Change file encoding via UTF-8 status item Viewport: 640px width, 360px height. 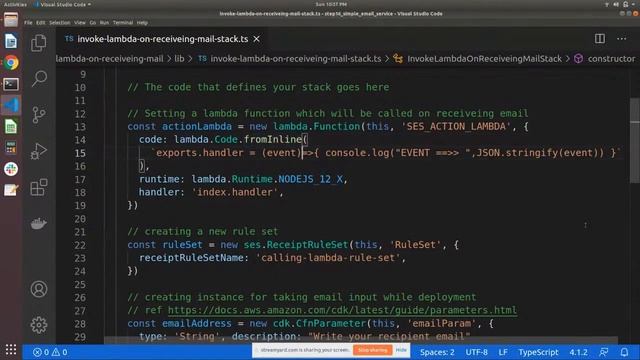[476, 352]
